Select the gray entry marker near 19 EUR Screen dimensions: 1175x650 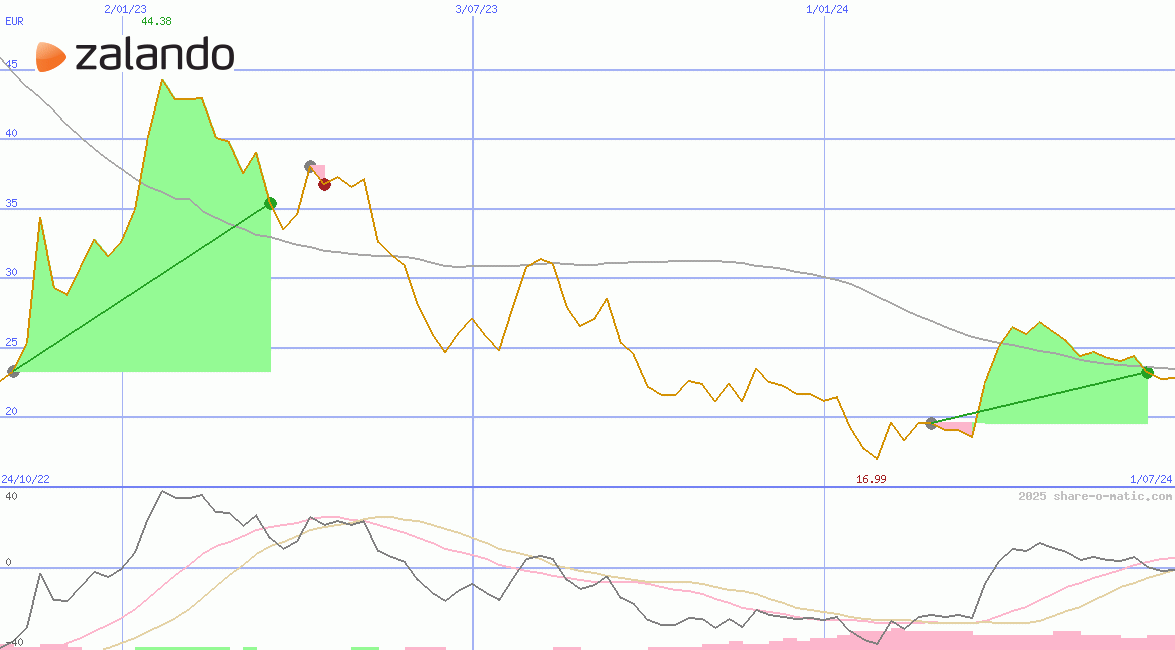pos(931,423)
